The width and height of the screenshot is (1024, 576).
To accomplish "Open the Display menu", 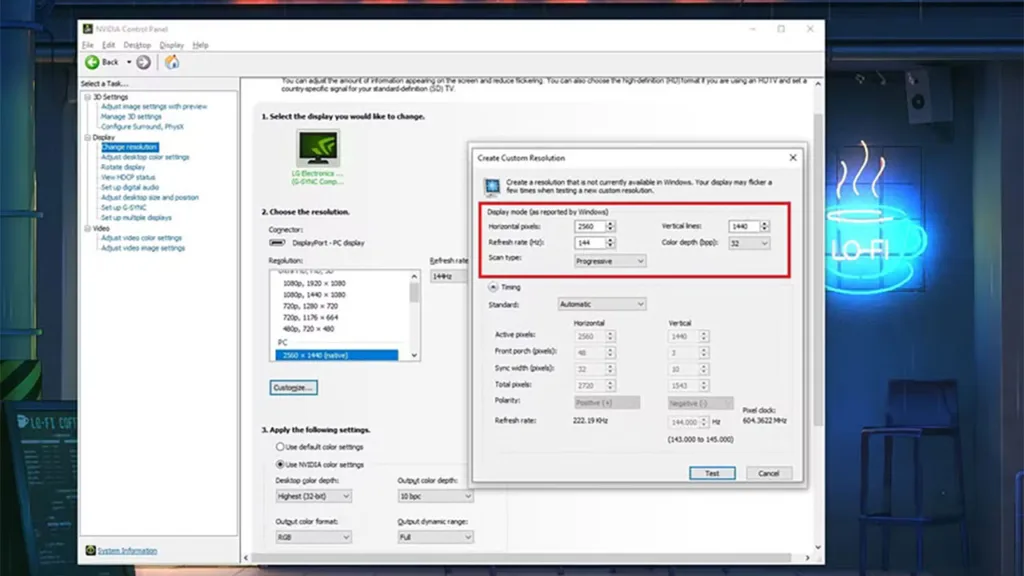I will (x=172, y=45).
